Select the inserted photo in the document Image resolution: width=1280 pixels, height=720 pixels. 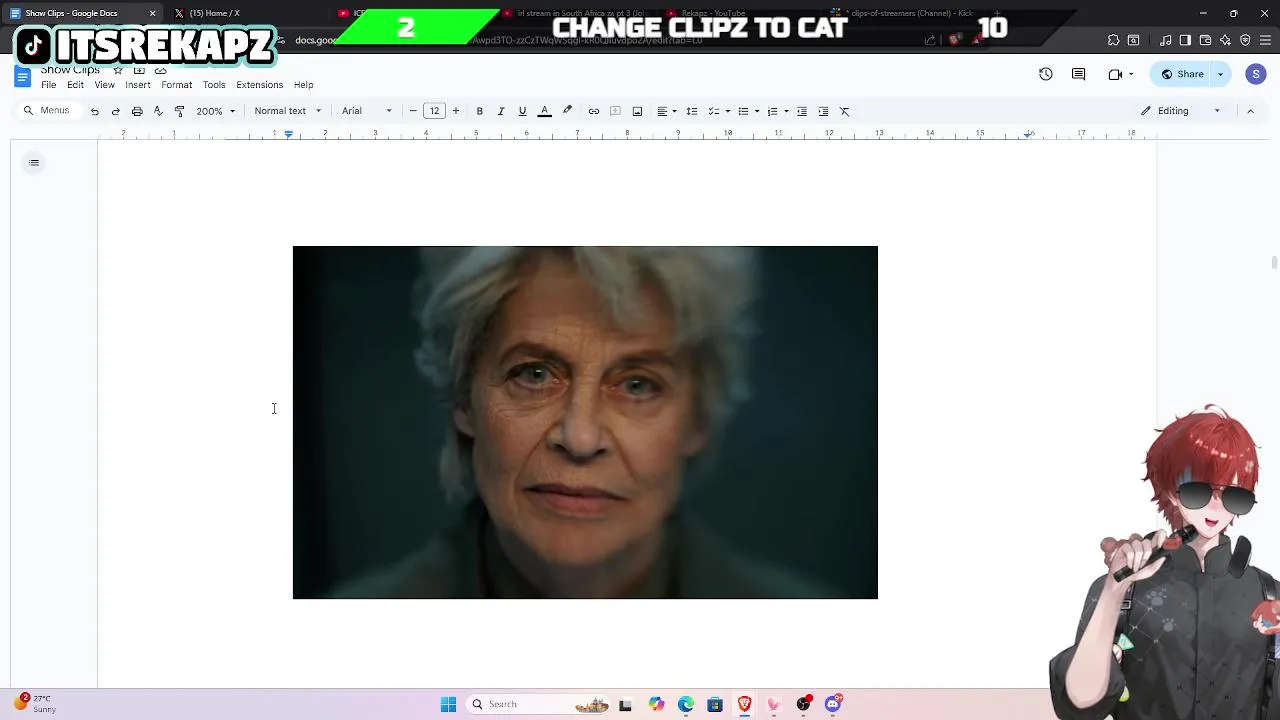tap(585, 422)
